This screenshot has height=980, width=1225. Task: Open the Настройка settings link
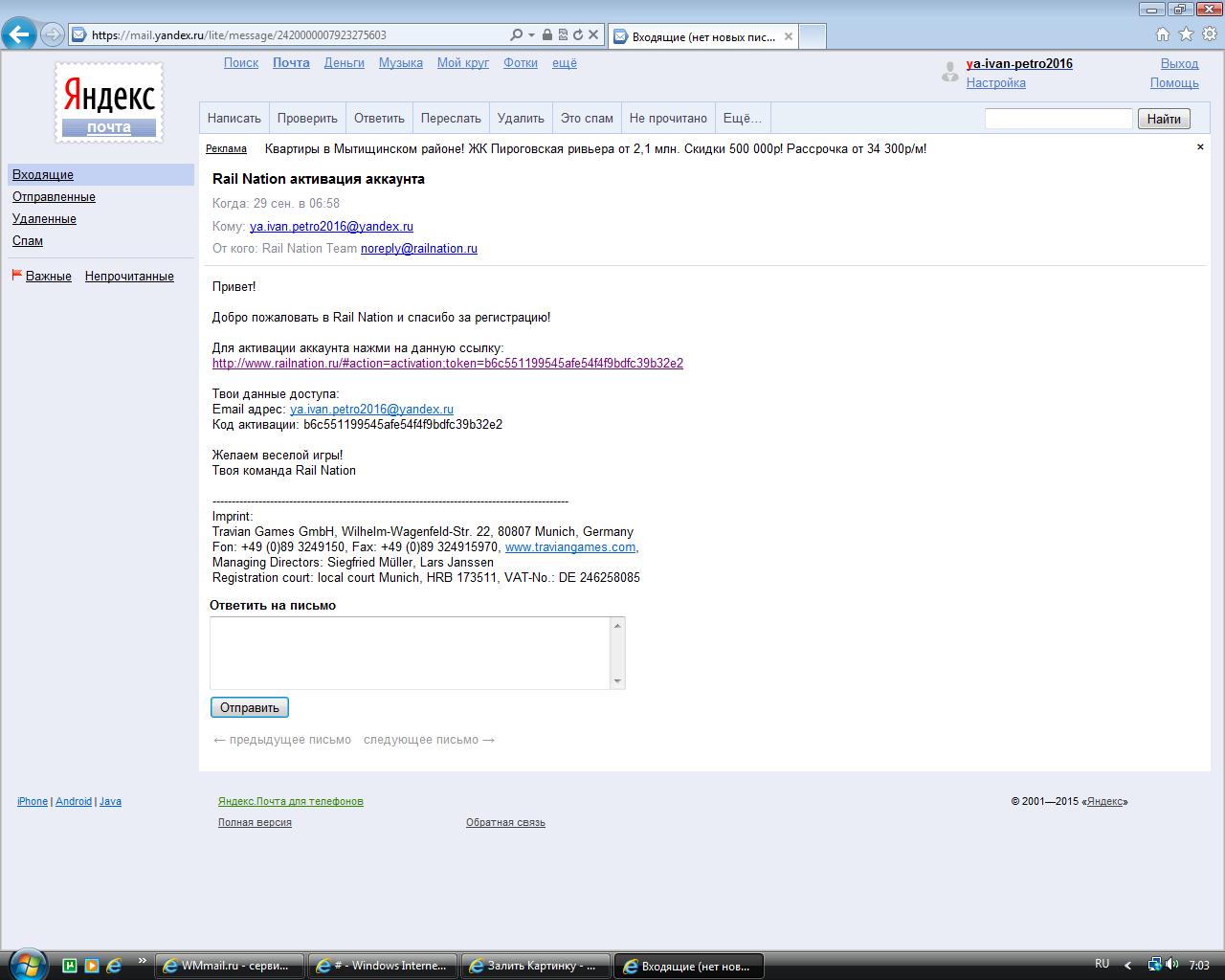point(996,83)
